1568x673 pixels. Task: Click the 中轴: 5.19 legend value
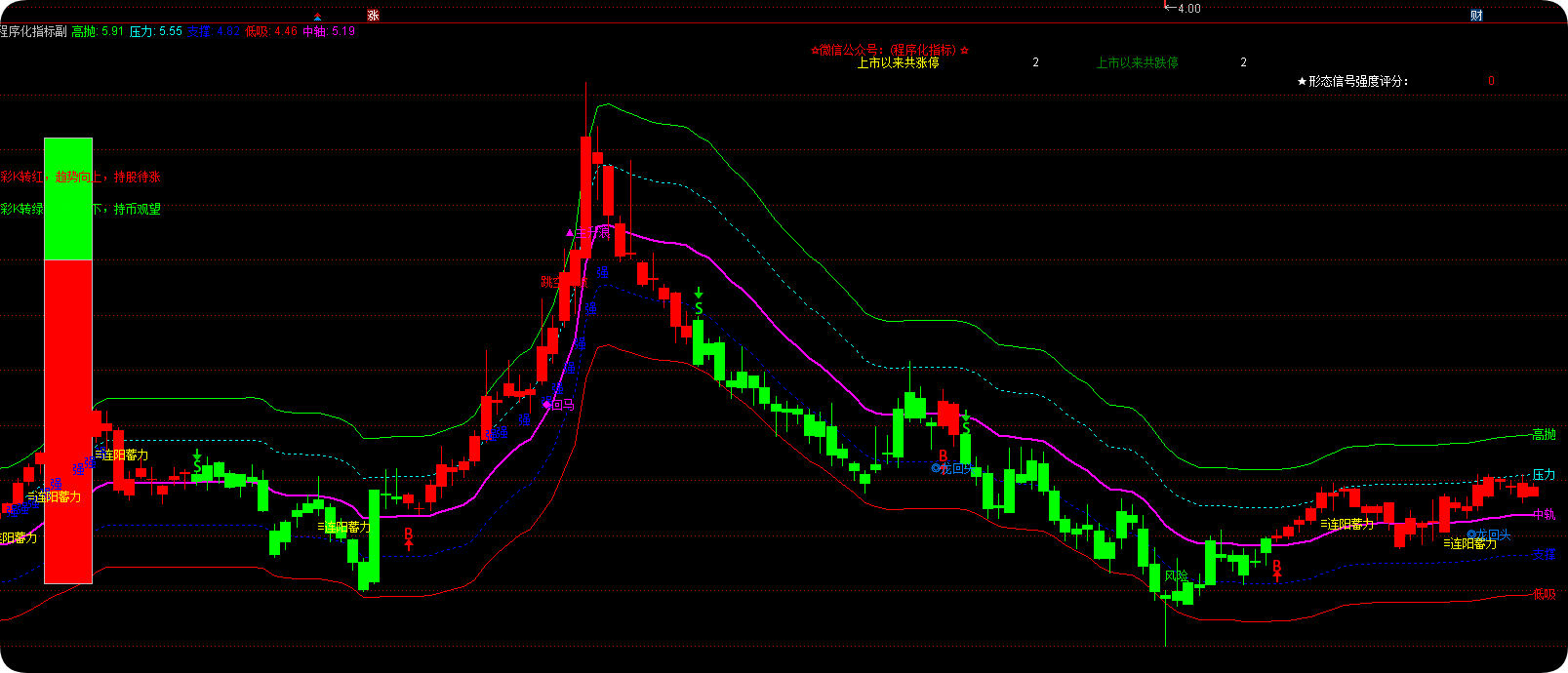[329, 31]
